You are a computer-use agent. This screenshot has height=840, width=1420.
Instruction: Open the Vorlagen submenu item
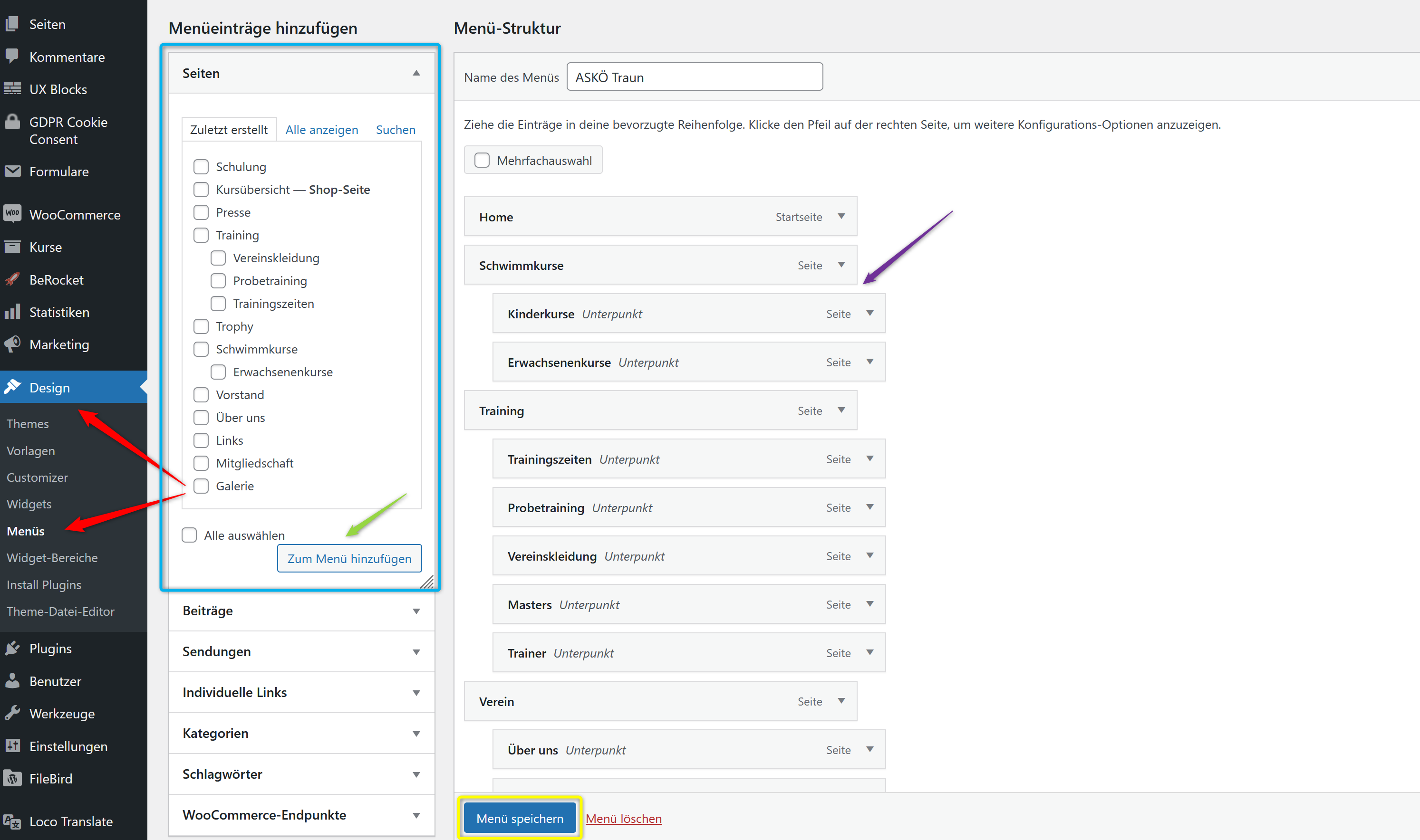(30, 450)
